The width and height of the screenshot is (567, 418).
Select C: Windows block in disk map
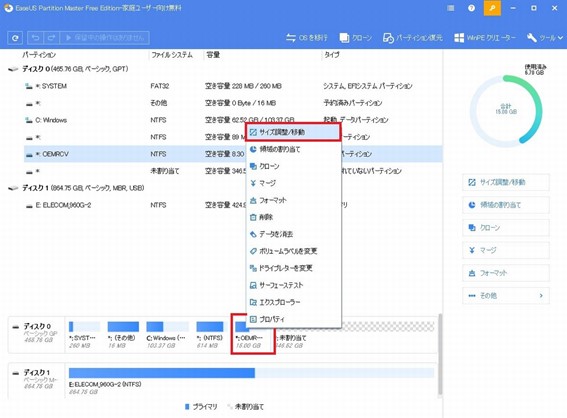click(x=167, y=335)
